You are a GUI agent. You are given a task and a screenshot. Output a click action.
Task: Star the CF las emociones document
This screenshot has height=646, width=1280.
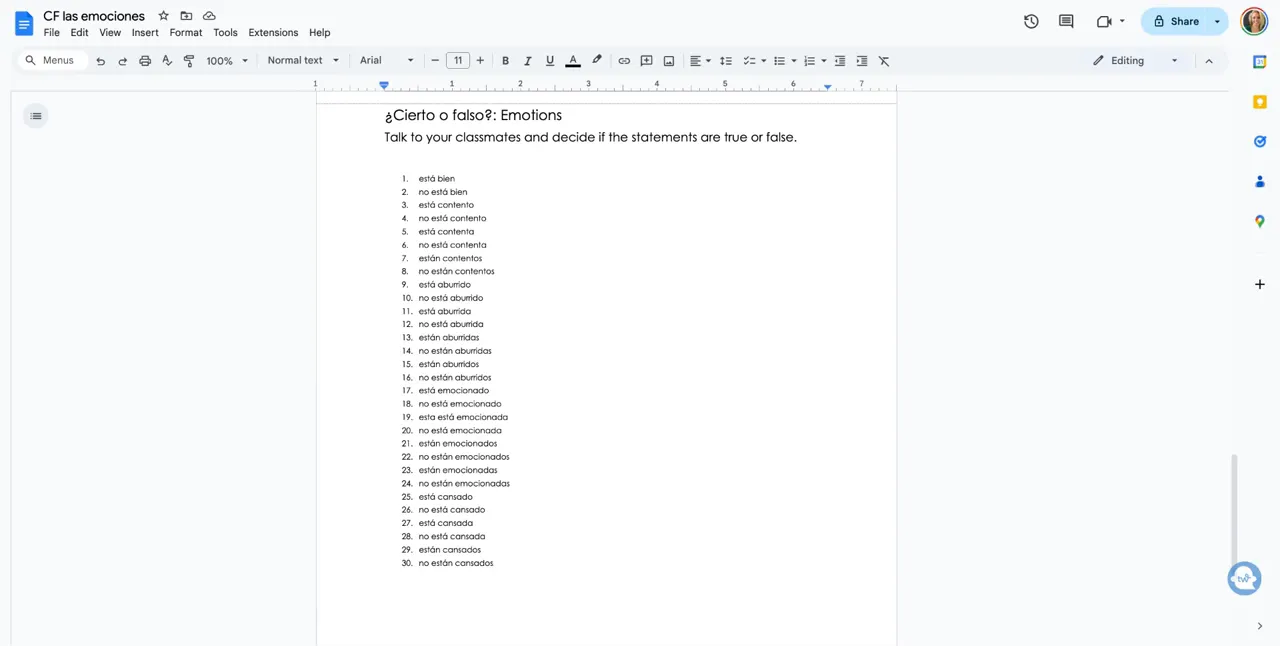tap(163, 16)
